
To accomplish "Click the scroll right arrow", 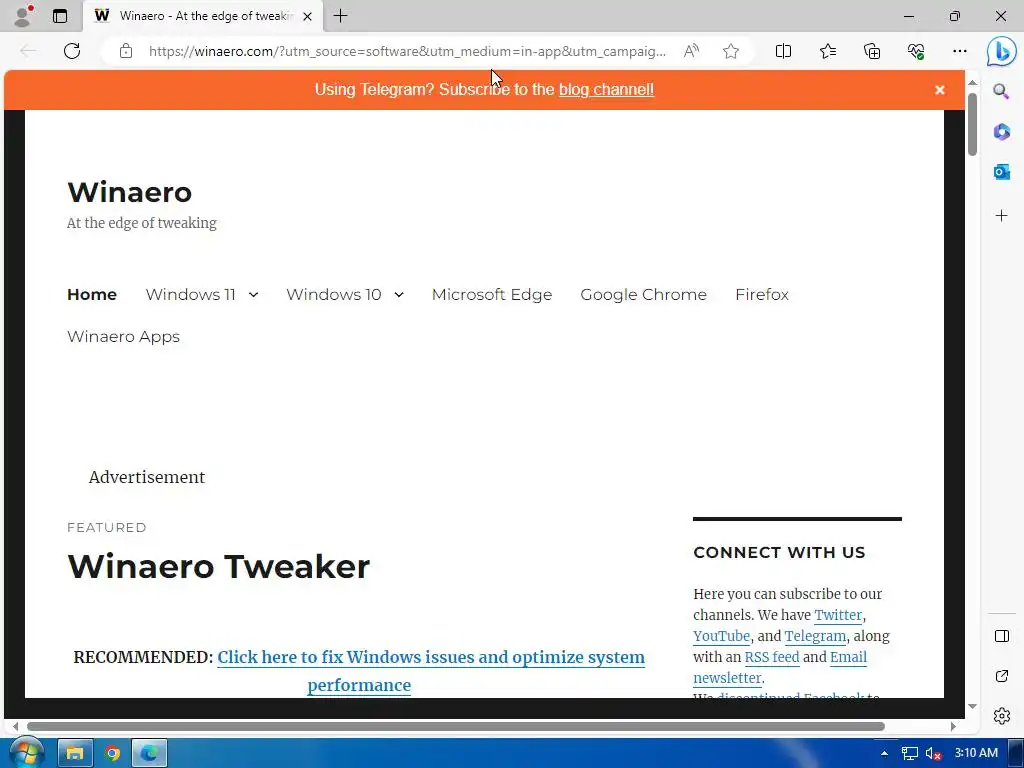I will coord(953,726).
